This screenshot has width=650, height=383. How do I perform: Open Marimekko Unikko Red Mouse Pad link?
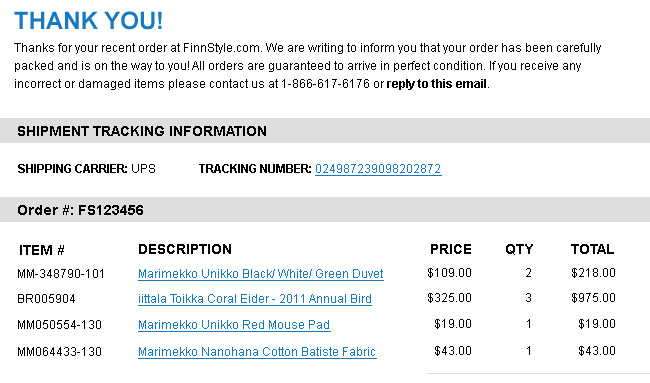click(x=234, y=325)
